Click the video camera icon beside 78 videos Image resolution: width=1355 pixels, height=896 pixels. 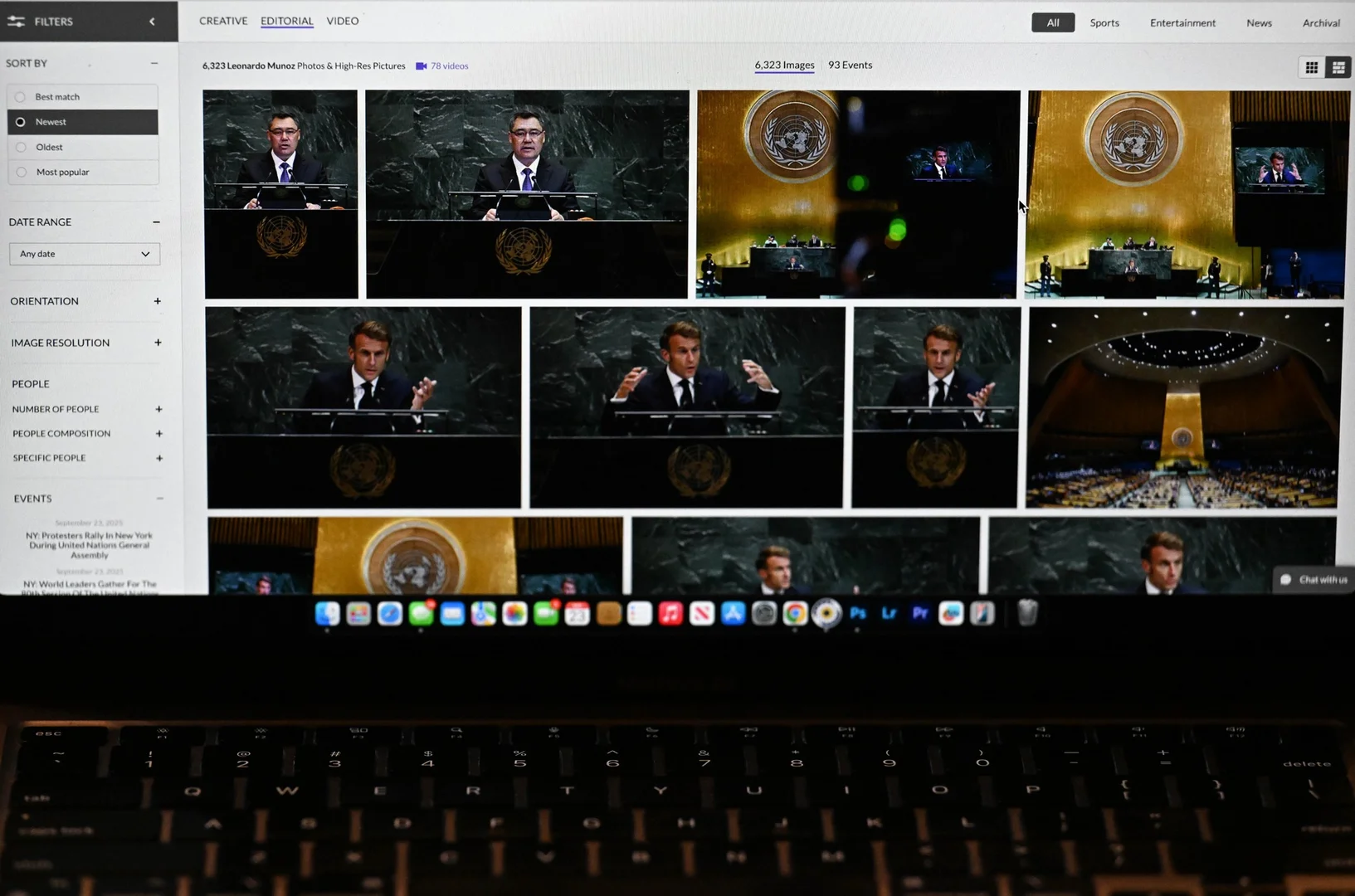(x=422, y=66)
